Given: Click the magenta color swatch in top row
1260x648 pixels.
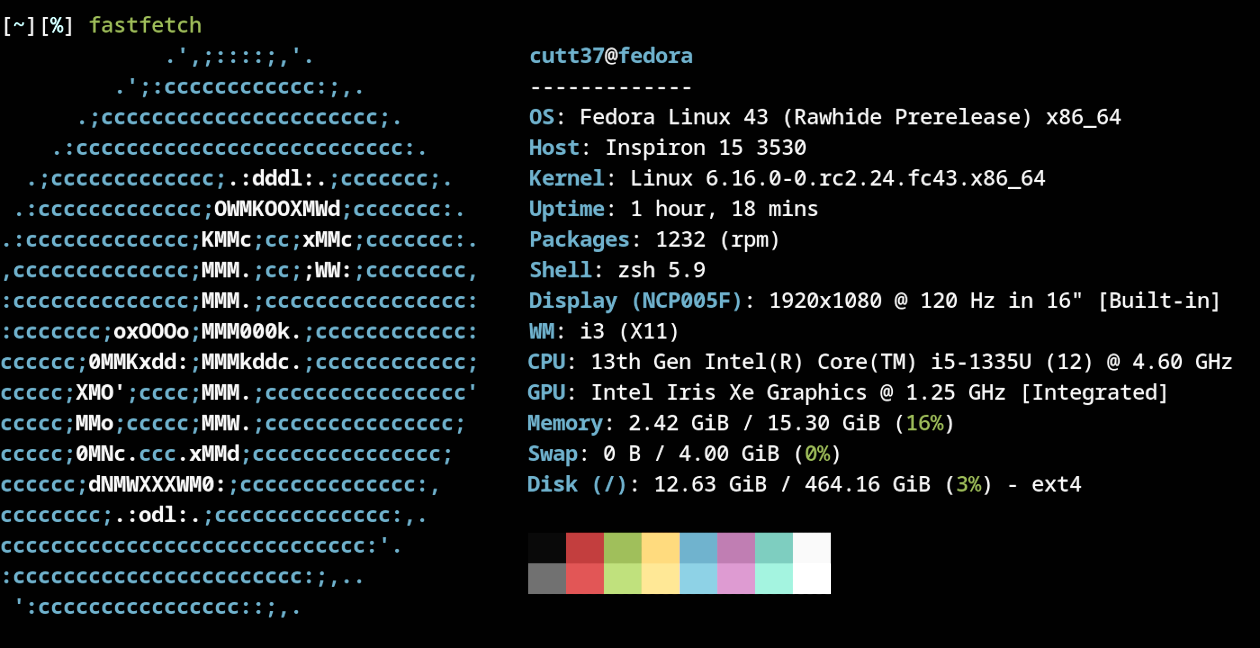Looking at the screenshot, I should pyautogui.click(x=736, y=547).
